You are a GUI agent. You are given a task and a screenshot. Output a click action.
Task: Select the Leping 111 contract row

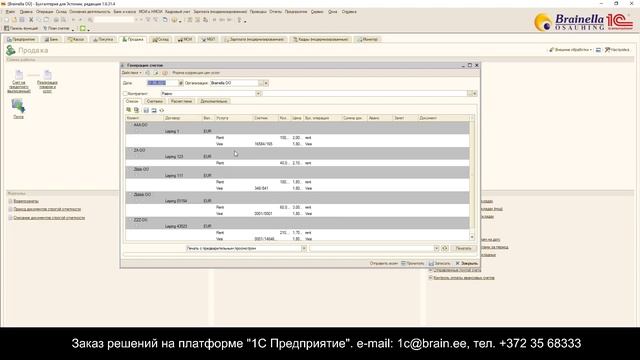[x=297, y=176]
